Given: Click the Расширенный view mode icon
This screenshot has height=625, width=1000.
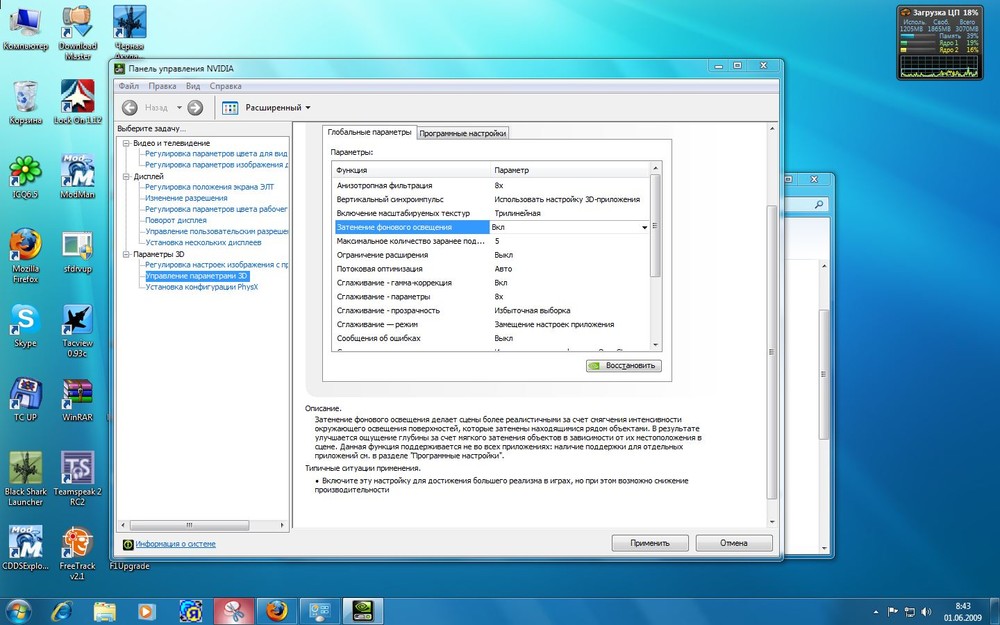Looking at the screenshot, I should point(230,108).
